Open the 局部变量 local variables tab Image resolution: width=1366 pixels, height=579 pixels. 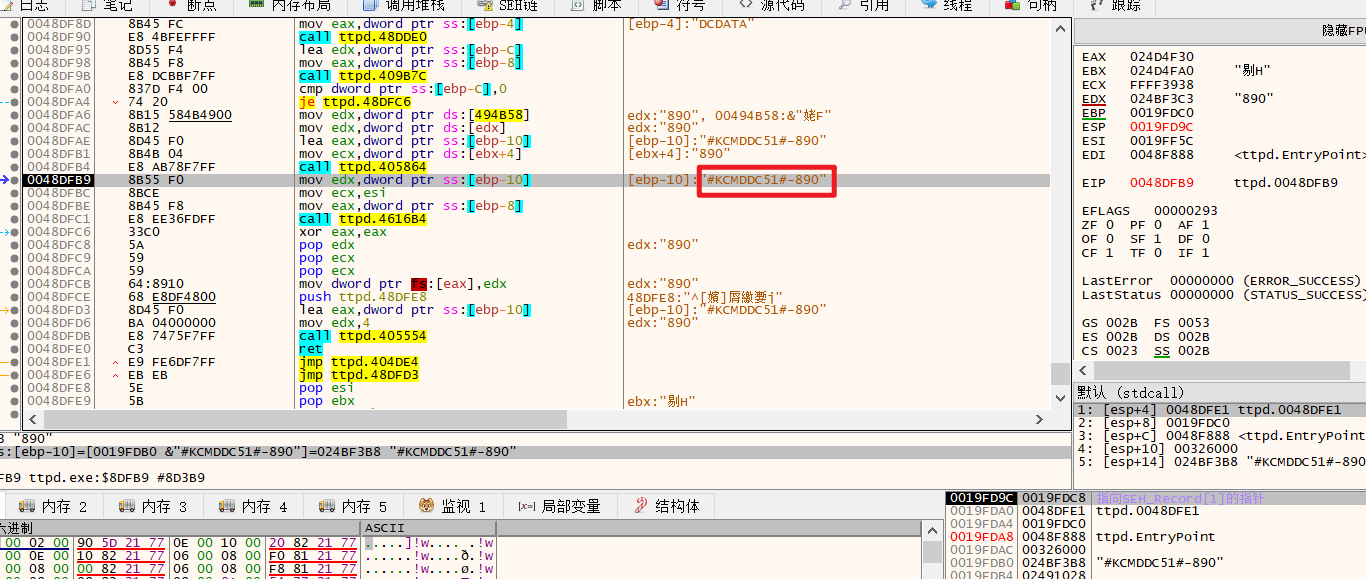[559, 506]
